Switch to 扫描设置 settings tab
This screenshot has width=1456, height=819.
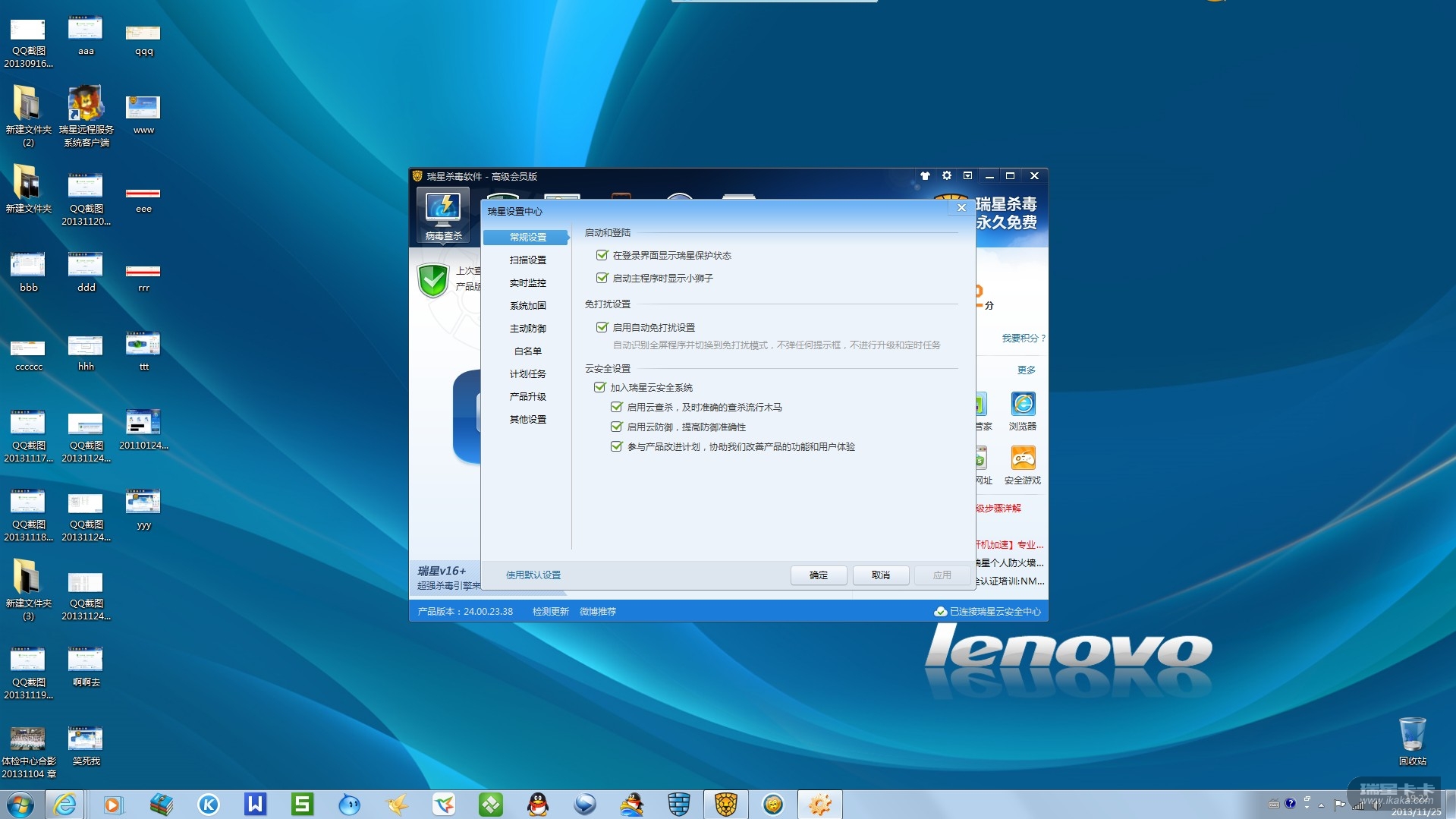528,260
